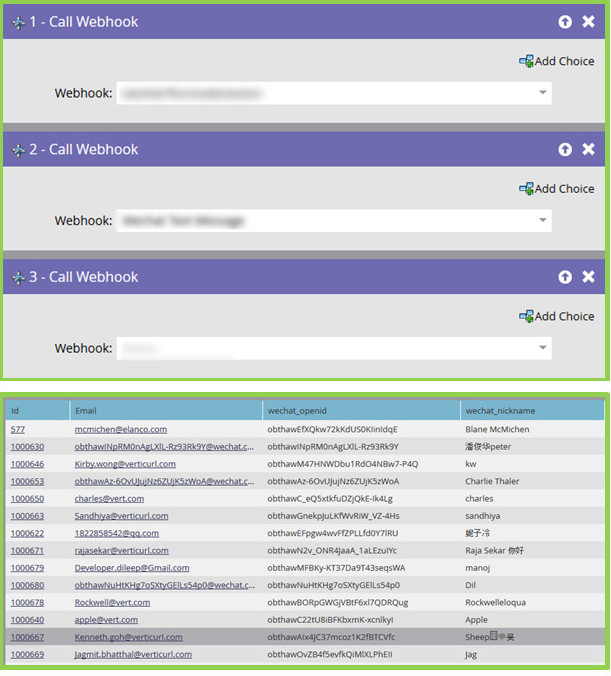
Task: Add Choice to step 3
Action: pos(556,316)
